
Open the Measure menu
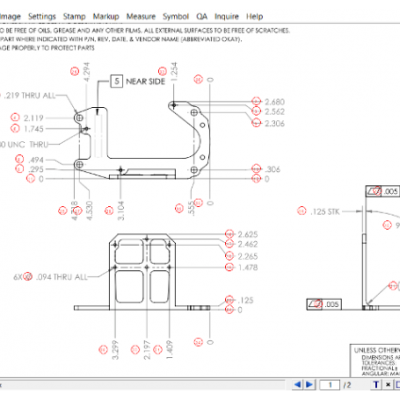coord(141,16)
